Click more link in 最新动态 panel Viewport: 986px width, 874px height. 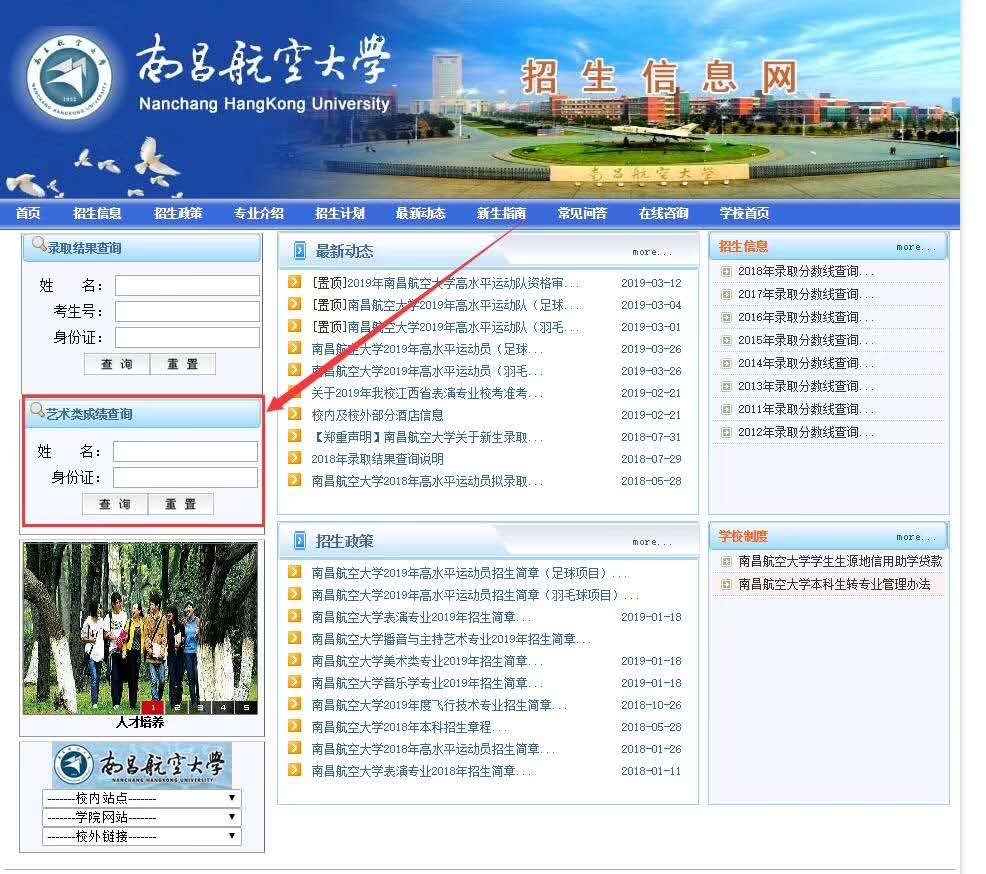[x=652, y=252]
